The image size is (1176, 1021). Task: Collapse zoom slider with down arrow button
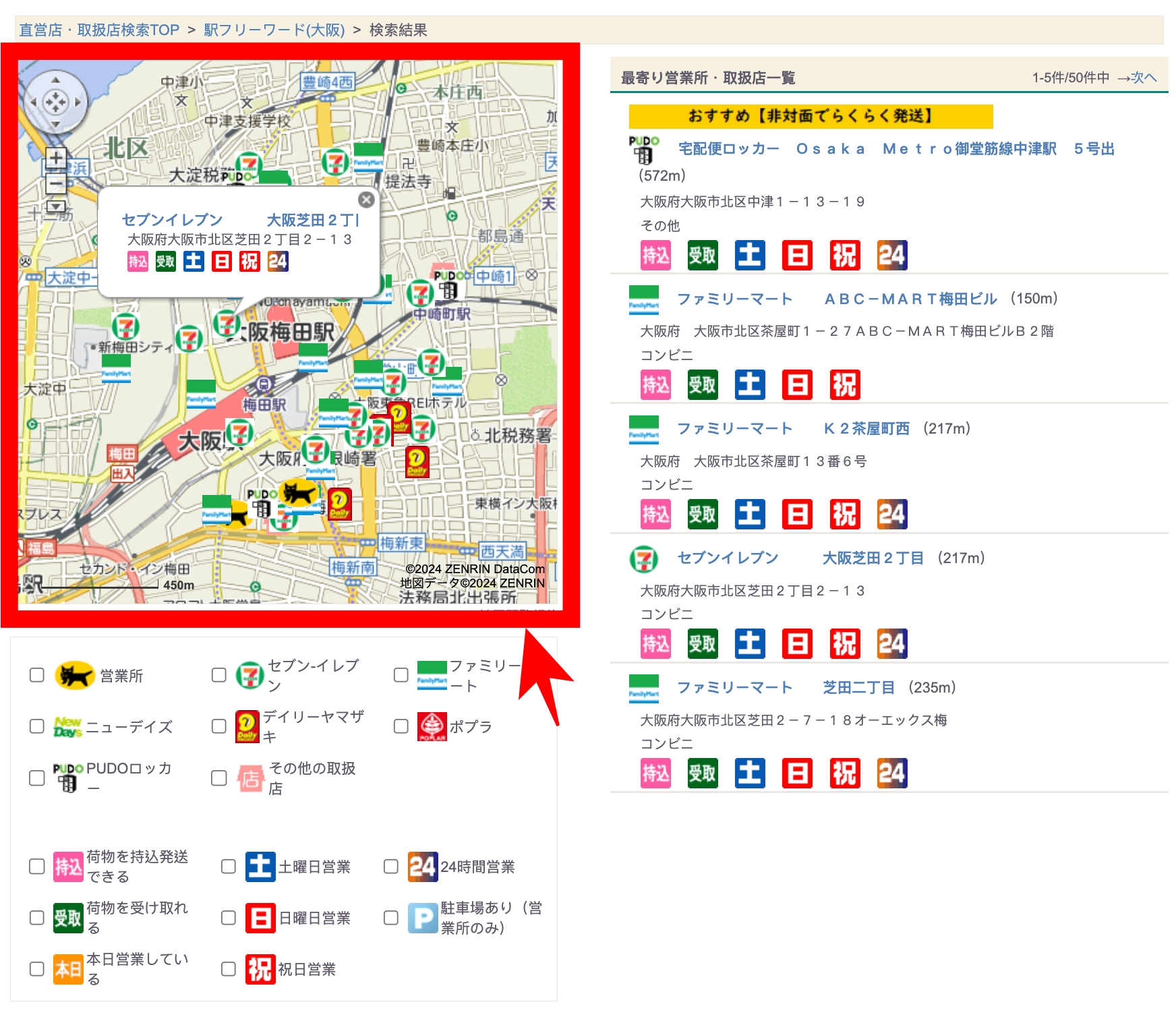pyautogui.click(x=56, y=206)
